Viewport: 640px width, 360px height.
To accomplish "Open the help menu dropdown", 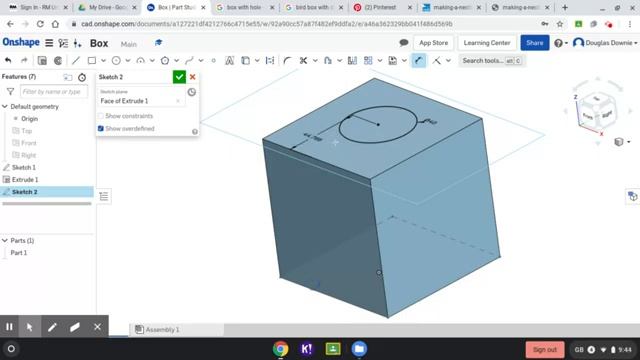I will pyautogui.click(x=561, y=43).
